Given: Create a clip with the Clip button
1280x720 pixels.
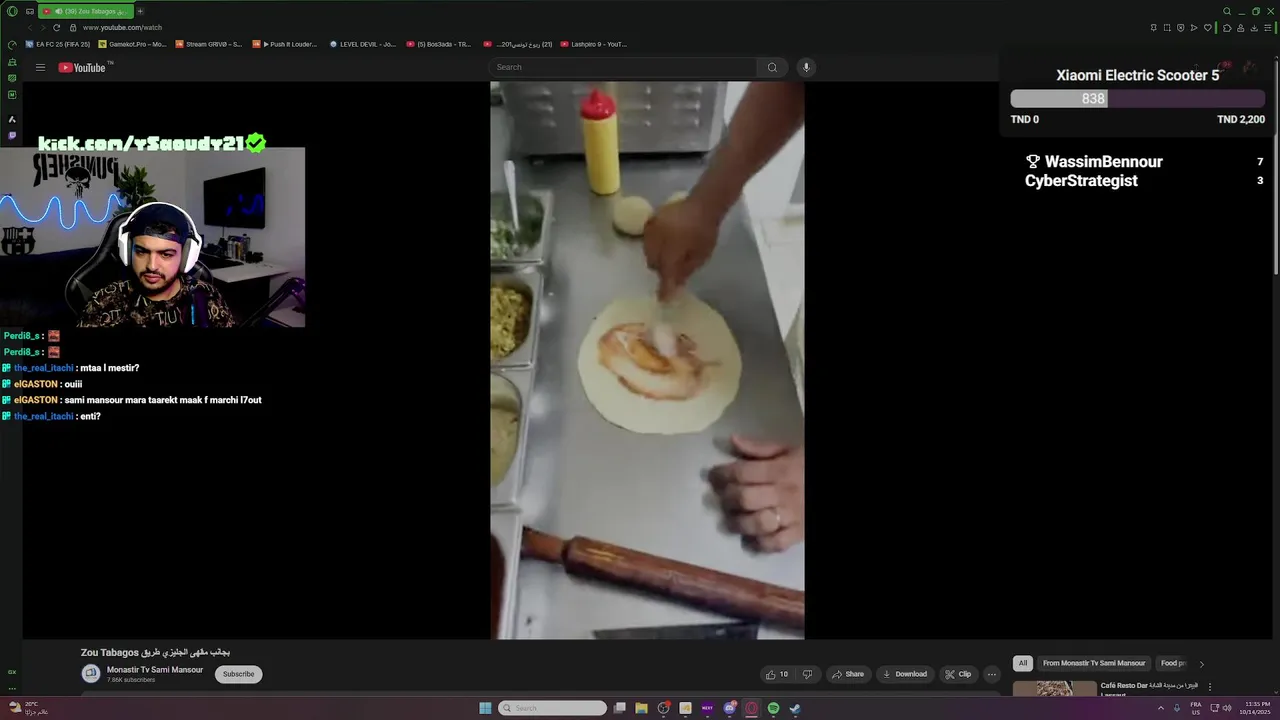Looking at the screenshot, I should (958, 674).
